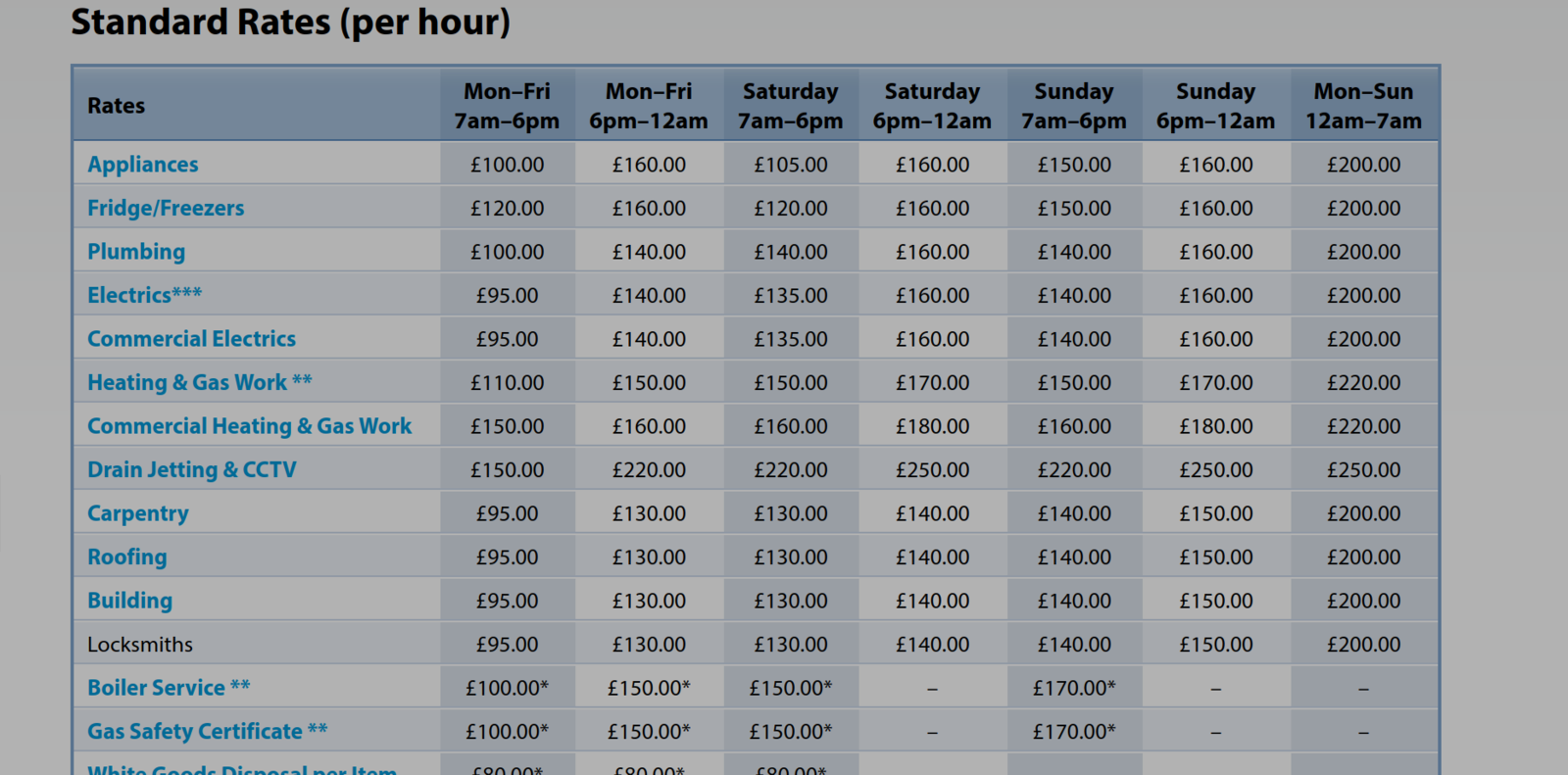Screen dimensions: 1568x775
Task: Click the Saturday 6pm–12am column header
Action: coord(932,106)
